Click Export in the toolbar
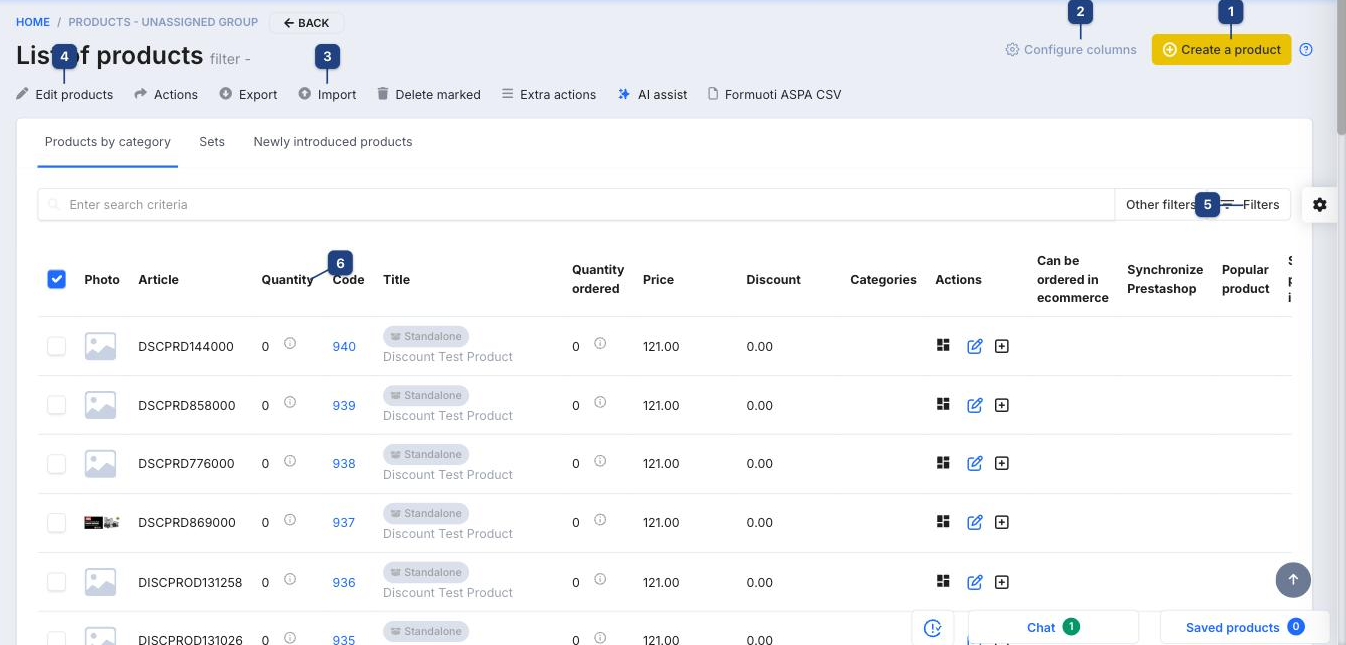Image resolution: width=1346 pixels, height=645 pixels. [x=248, y=94]
